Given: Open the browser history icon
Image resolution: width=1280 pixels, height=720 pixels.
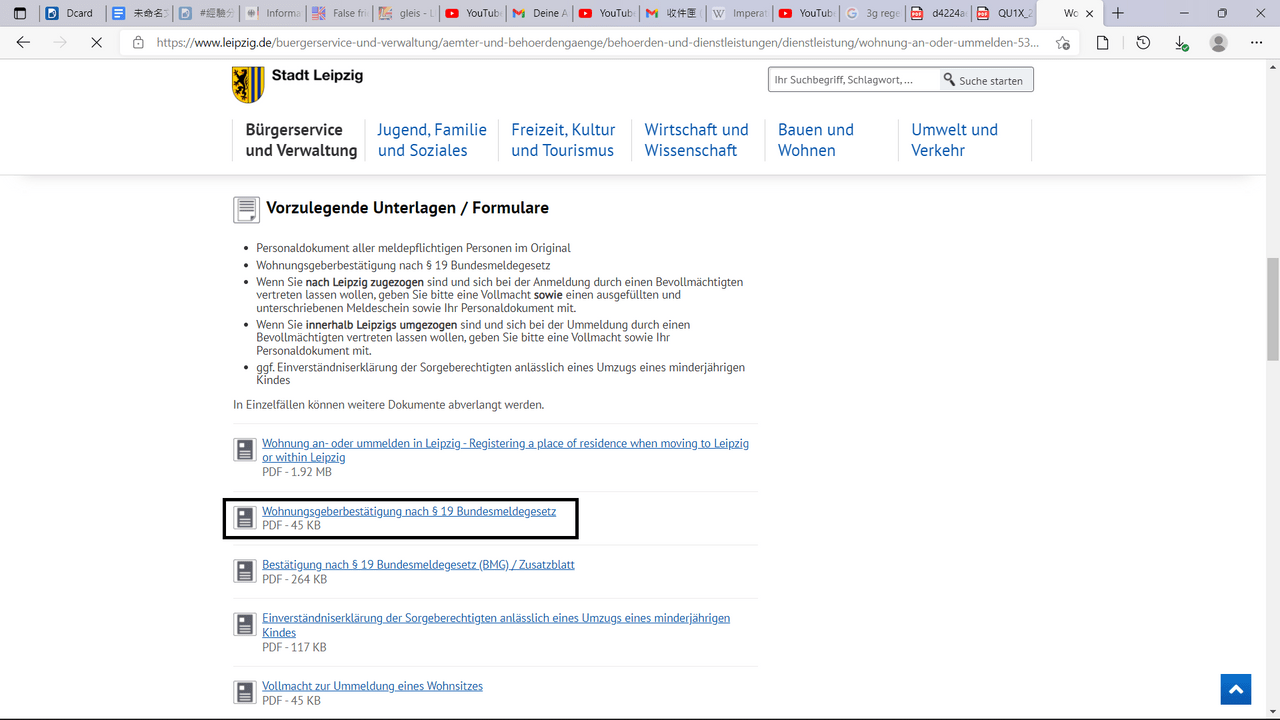Looking at the screenshot, I should click(1143, 43).
